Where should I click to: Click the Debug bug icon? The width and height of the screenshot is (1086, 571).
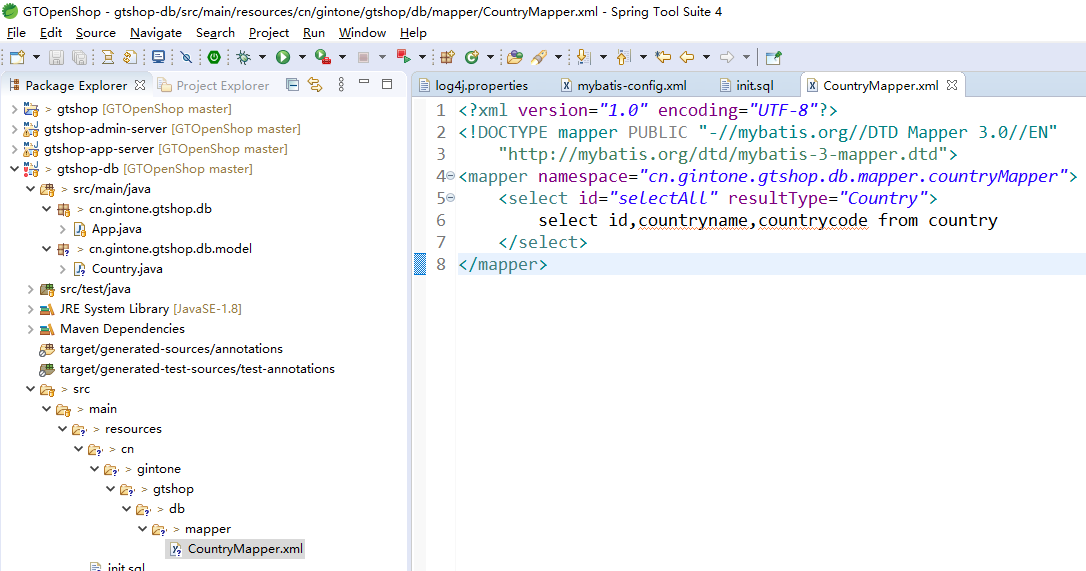(243, 58)
